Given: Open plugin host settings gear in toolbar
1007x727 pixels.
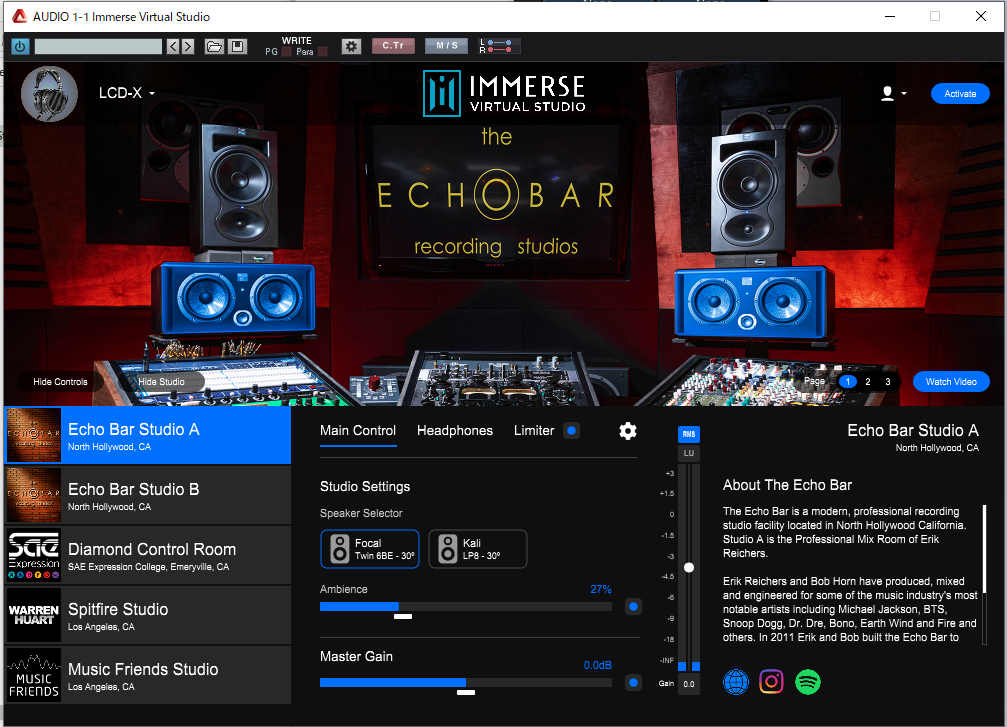Looking at the screenshot, I should point(351,46).
